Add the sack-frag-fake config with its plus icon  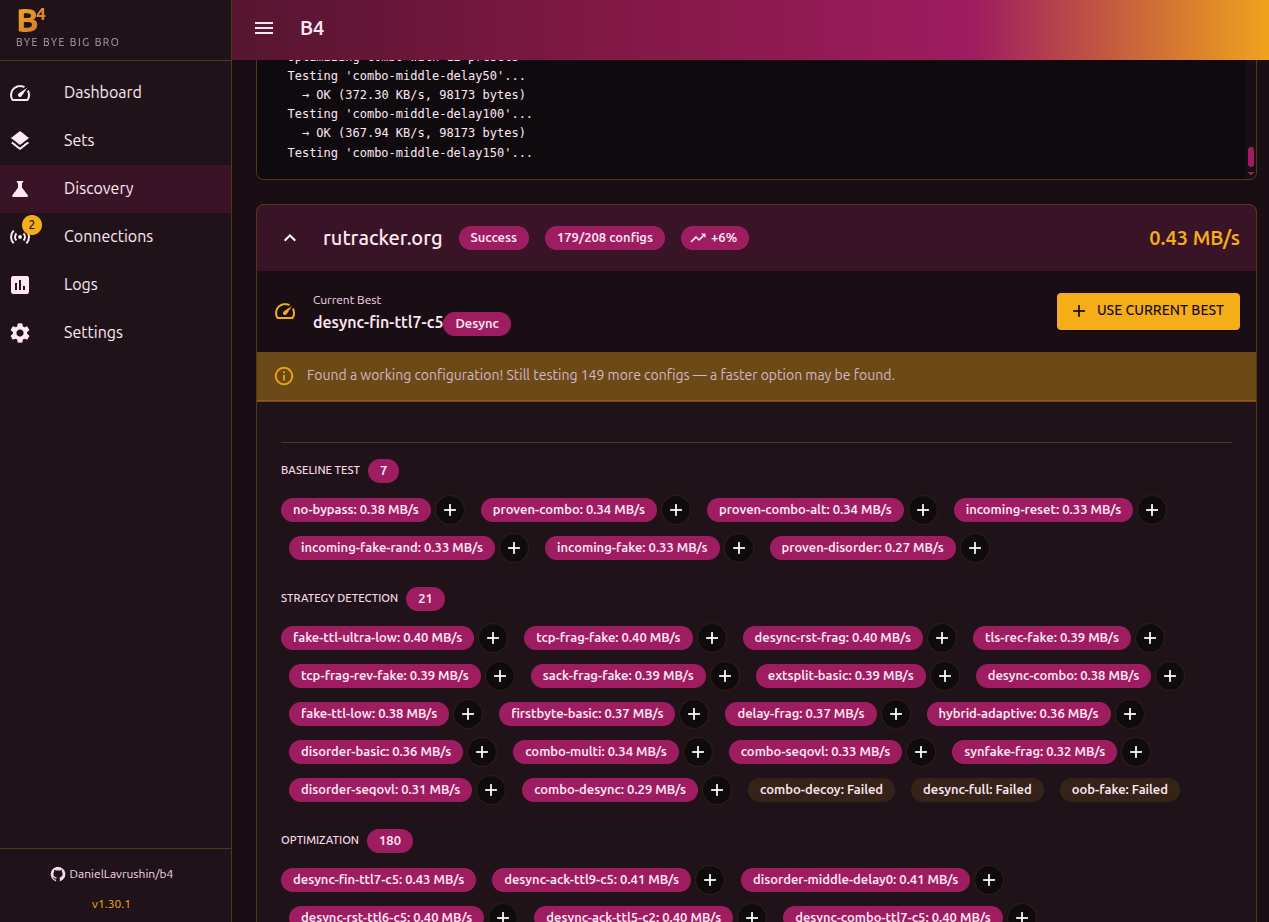(x=724, y=676)
